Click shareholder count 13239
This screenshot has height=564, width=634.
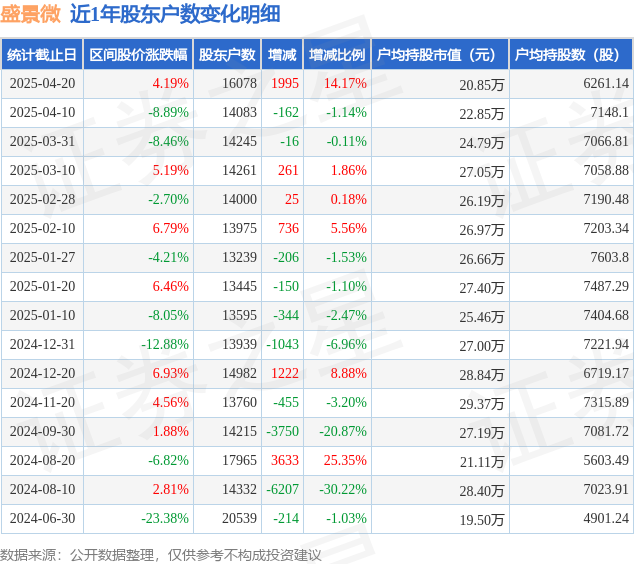239,257
